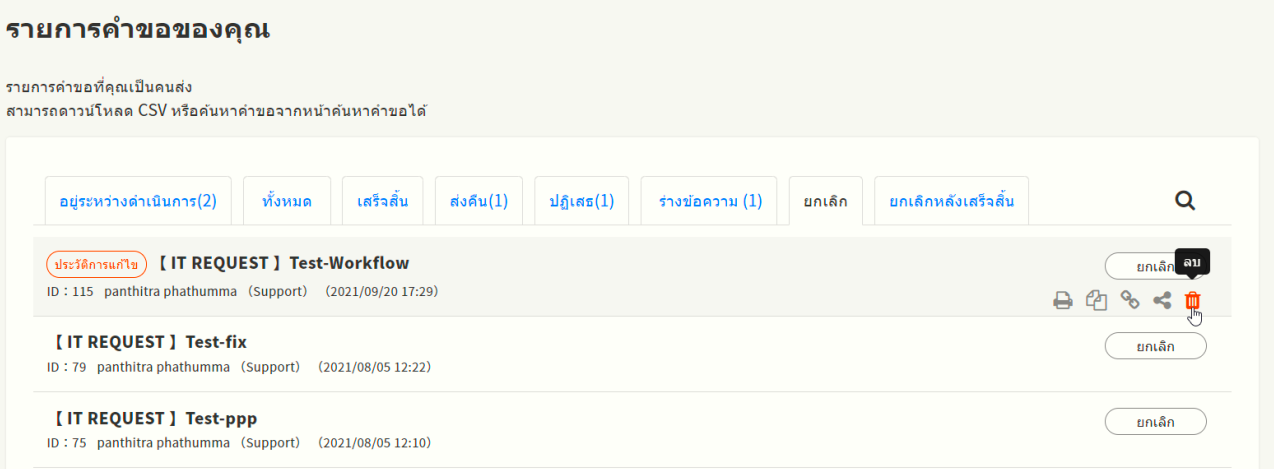
Task: Open the Test-fix request
Action: tap(148, 342)
